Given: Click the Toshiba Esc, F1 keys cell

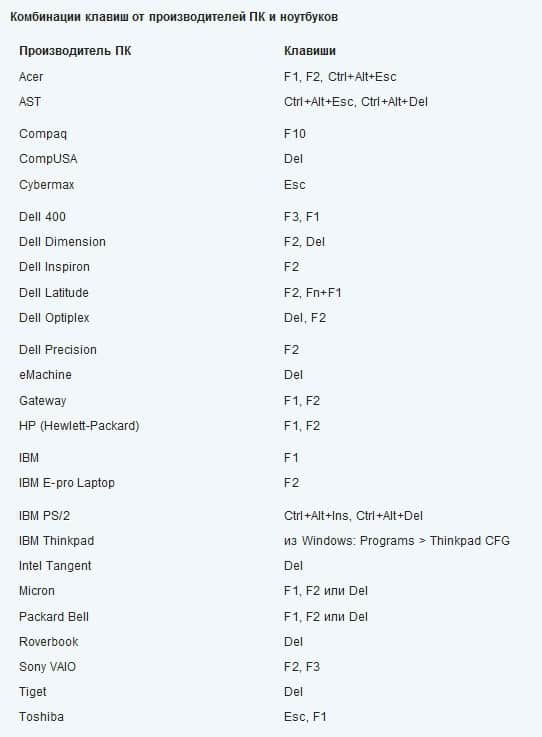Looking at the screenshot, I should pos(305,716).
